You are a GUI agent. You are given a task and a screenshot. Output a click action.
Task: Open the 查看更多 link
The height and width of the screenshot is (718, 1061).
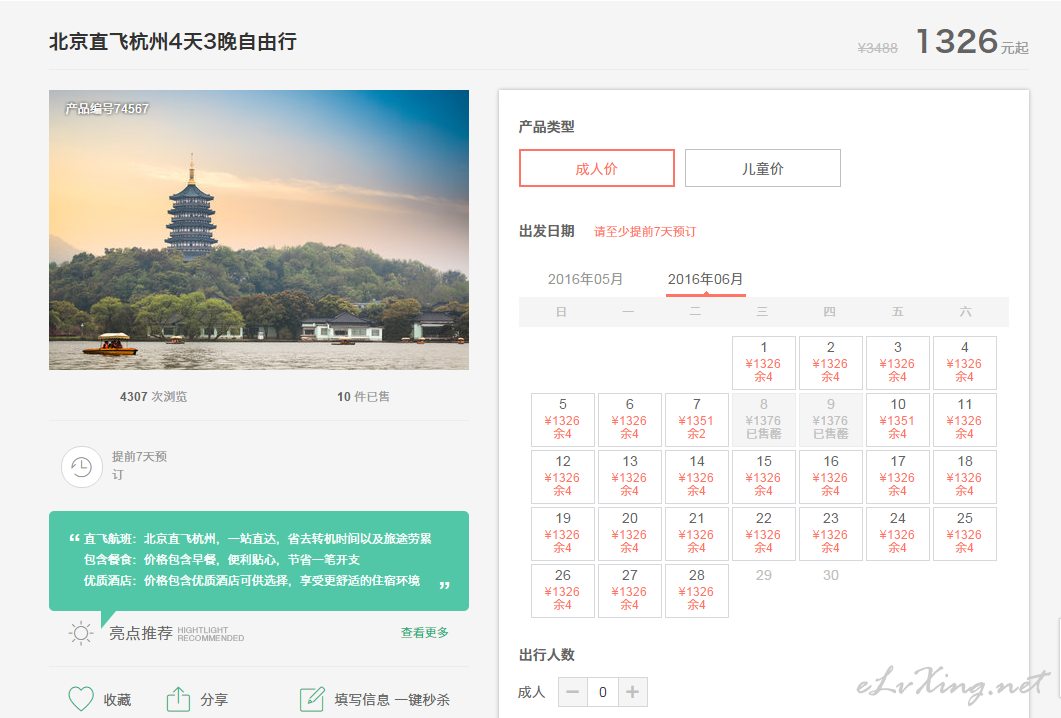tap(424, 632)
